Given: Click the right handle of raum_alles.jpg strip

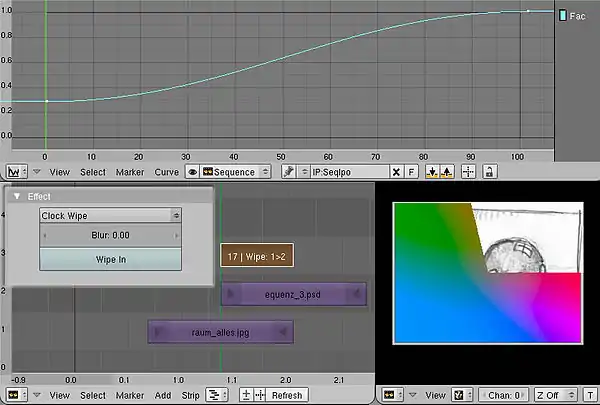Looking at the screenshot, I should click(x=284, y=332).
